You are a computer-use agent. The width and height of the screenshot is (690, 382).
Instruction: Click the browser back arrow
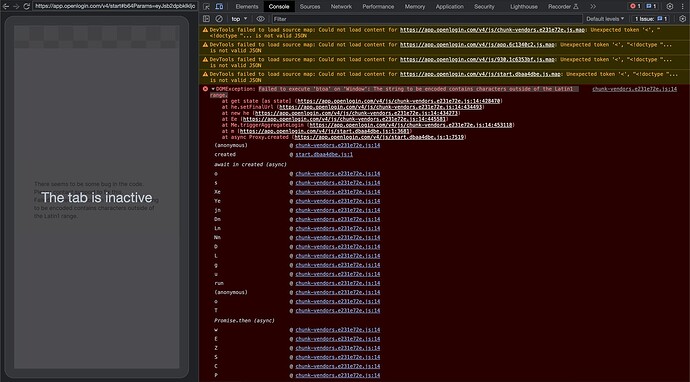[6, 7]
